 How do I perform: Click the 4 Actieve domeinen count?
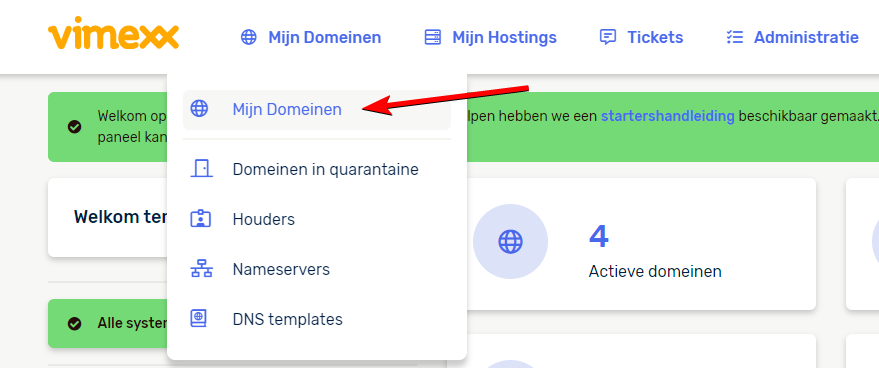655,251
